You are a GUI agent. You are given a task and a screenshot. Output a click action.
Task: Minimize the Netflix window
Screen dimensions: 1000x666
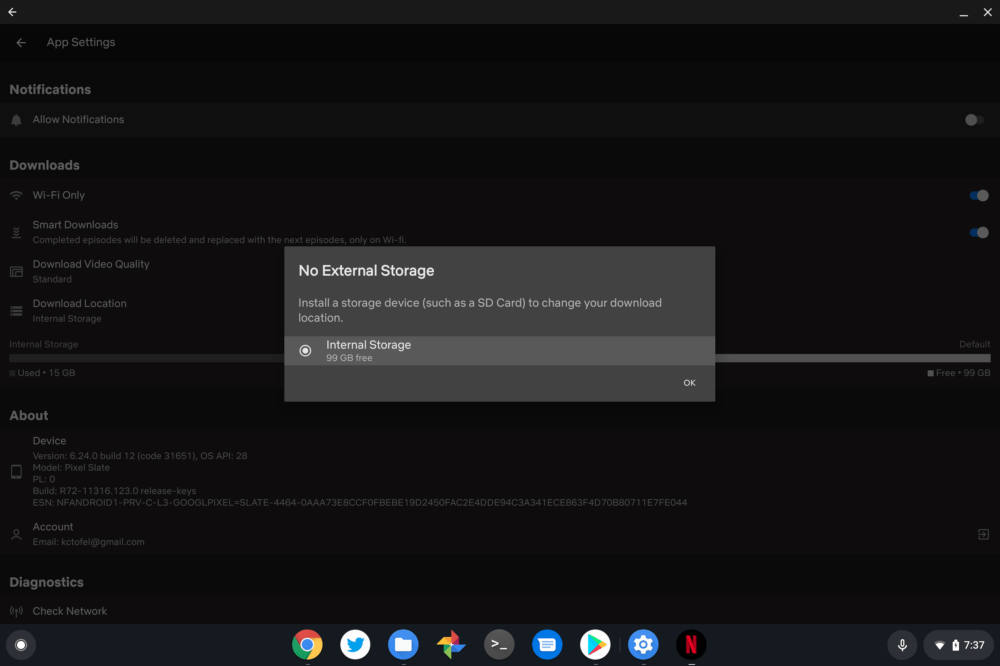point(964,12)
